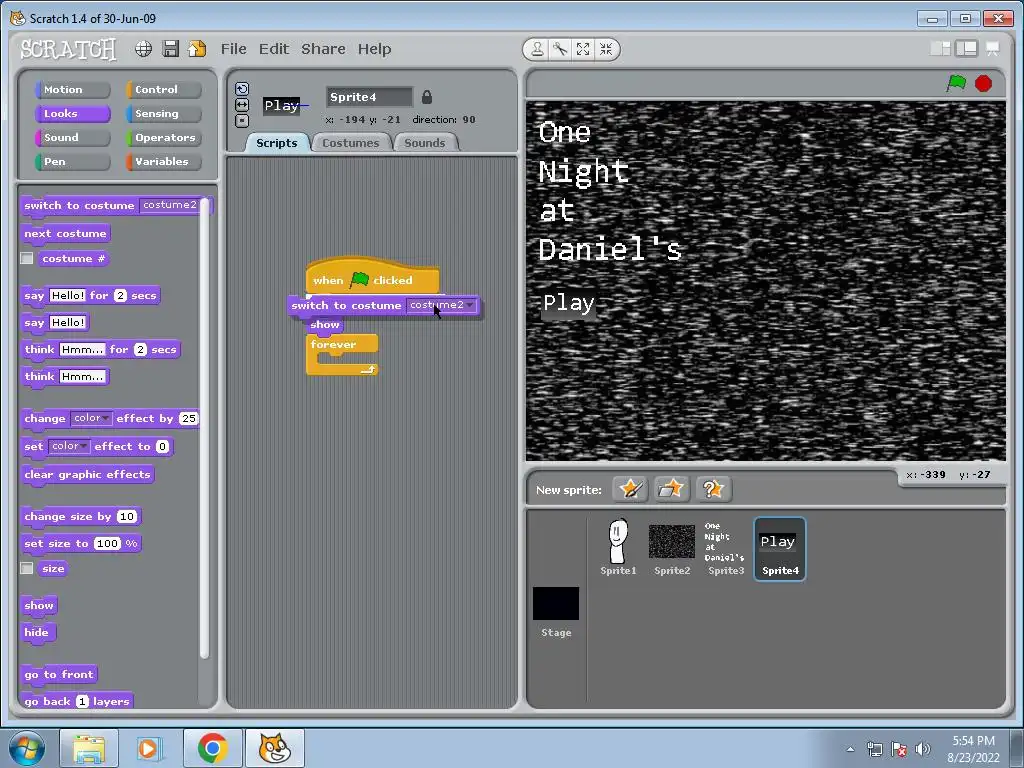1024x768 pixels.
Task: Open the volume control in system tray
Action: [923, 749]
